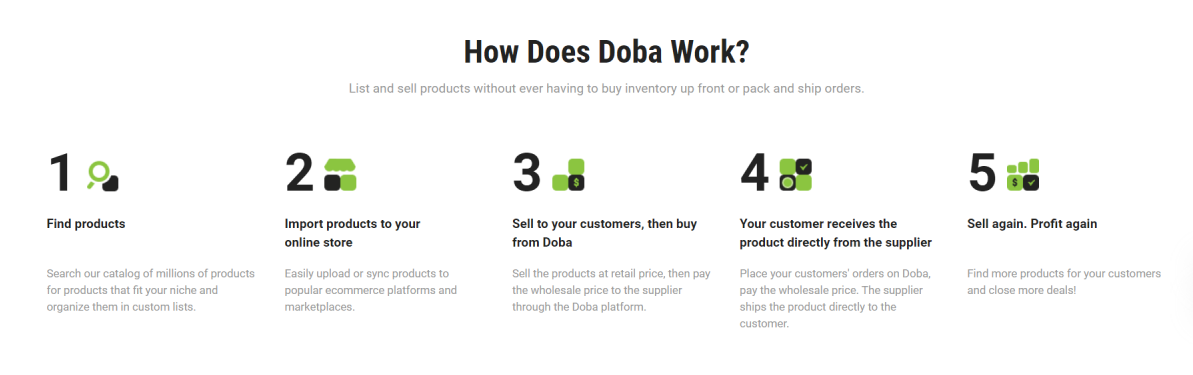Screen dimensions: 1193x375
Task: Click the 'Find products' step title
Action: coord(86,224)
